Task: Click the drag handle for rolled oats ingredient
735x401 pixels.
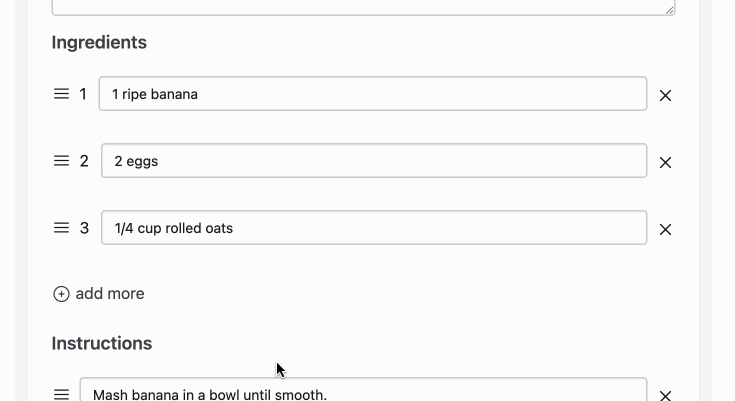Action: click(x=61, y=228)
